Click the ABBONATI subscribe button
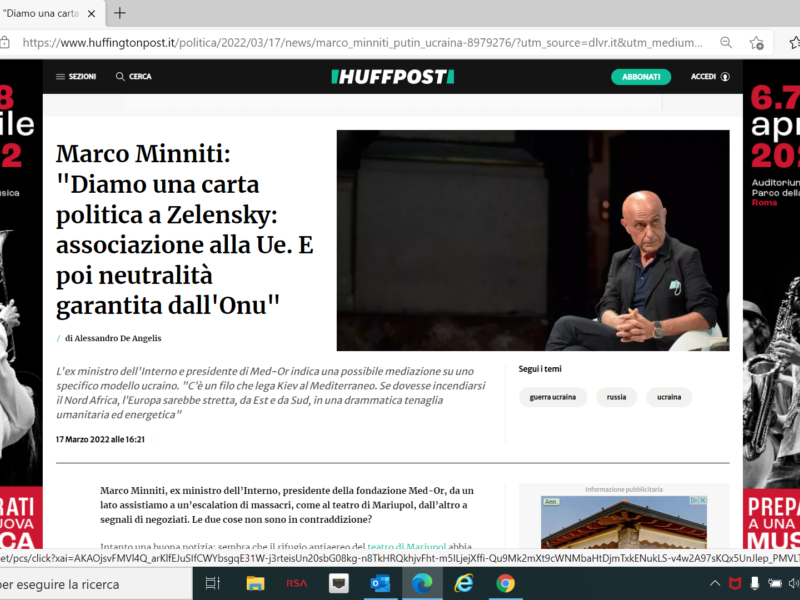This screenshot has height=600, width=800. coord(641,77)
